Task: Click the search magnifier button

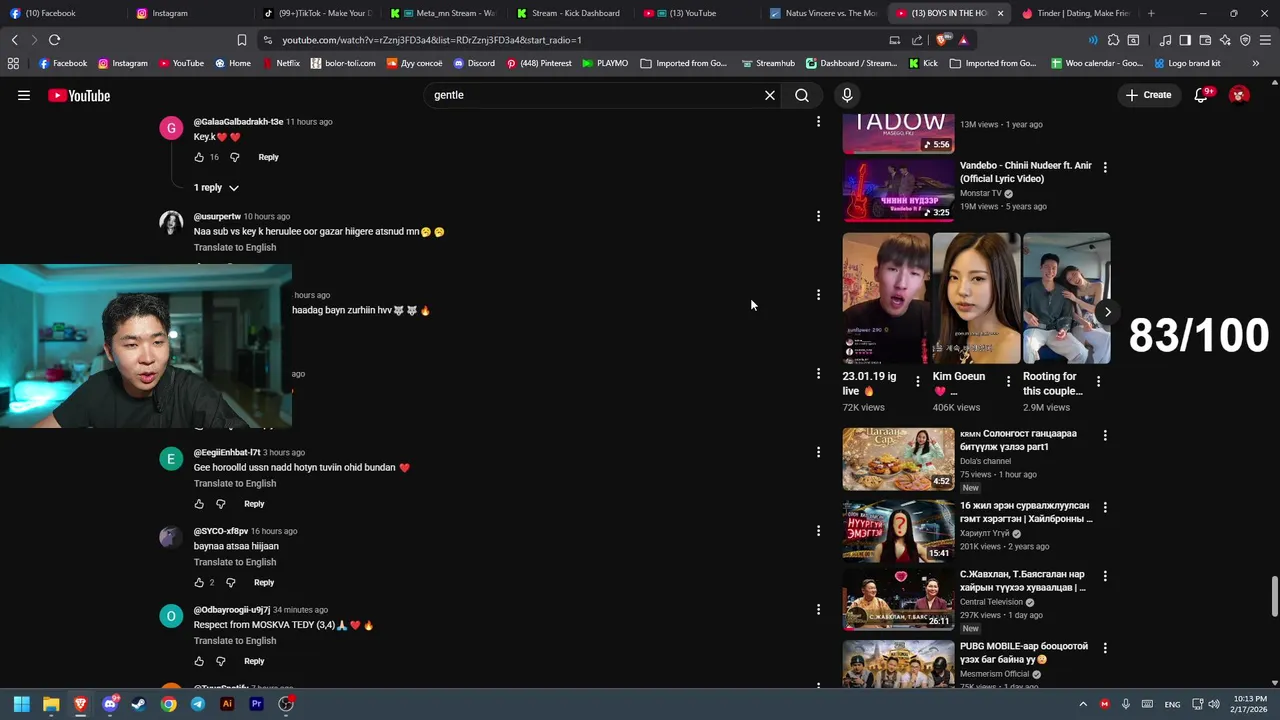Action: [802, 95]
